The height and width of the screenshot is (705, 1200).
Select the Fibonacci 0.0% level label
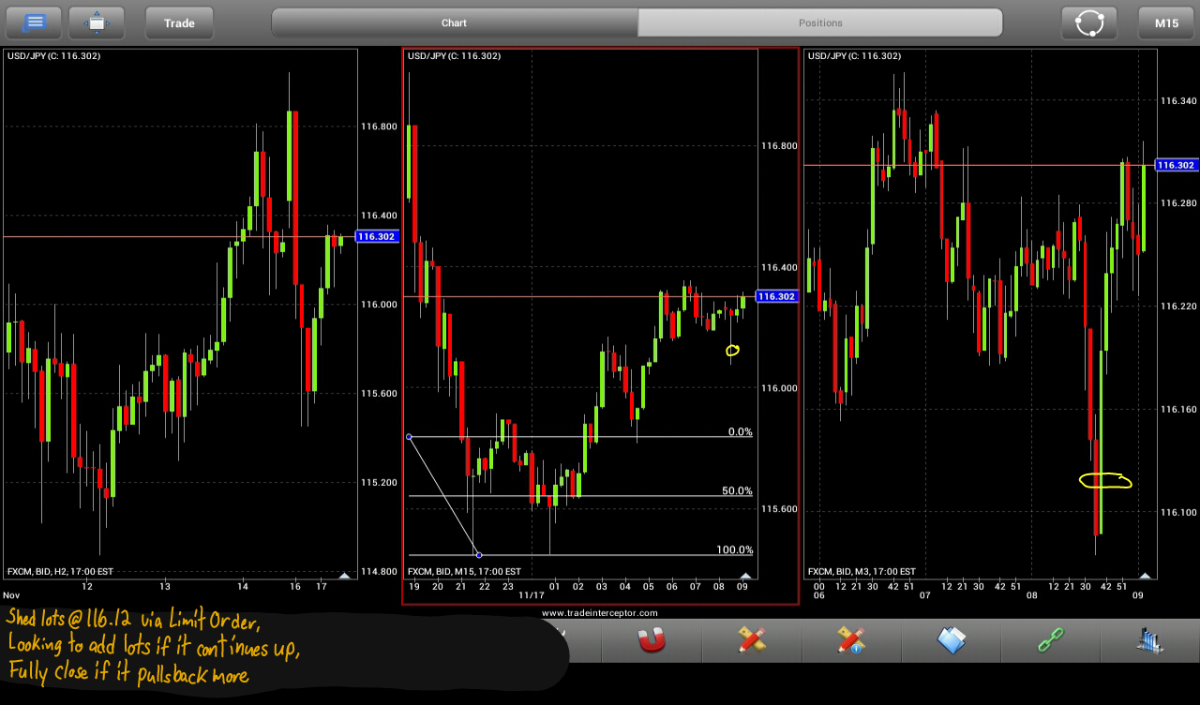point(740,432)
